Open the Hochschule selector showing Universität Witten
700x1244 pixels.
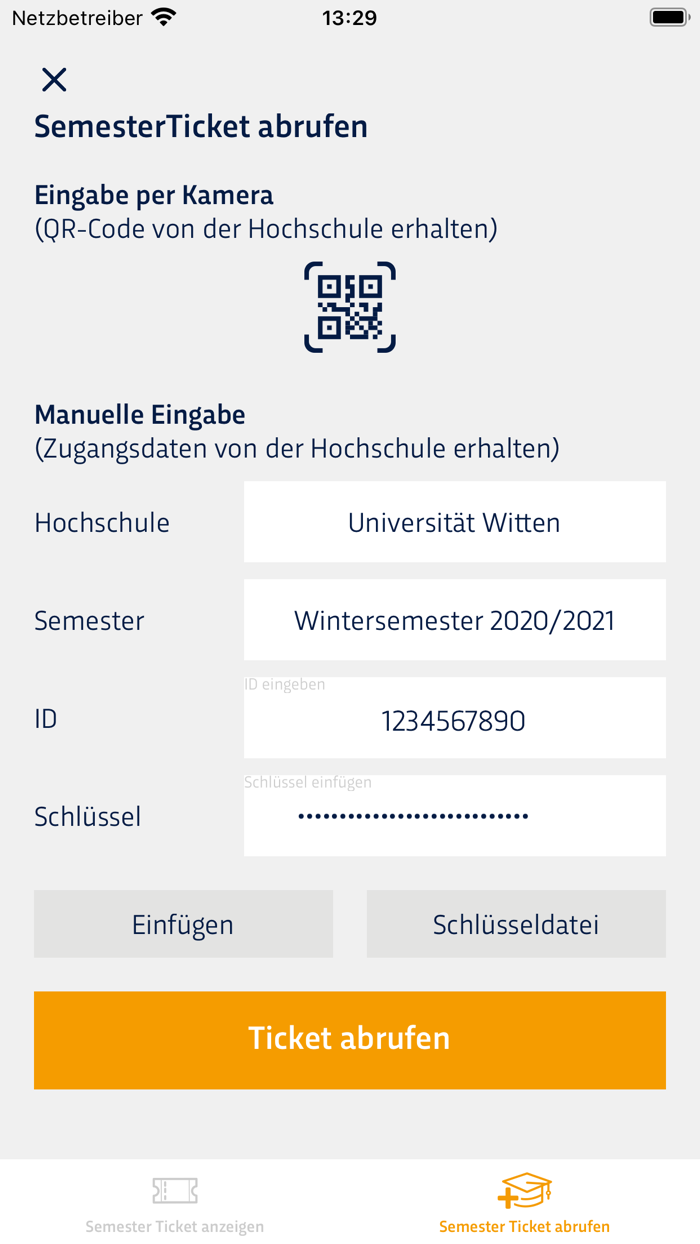[454, 522]
